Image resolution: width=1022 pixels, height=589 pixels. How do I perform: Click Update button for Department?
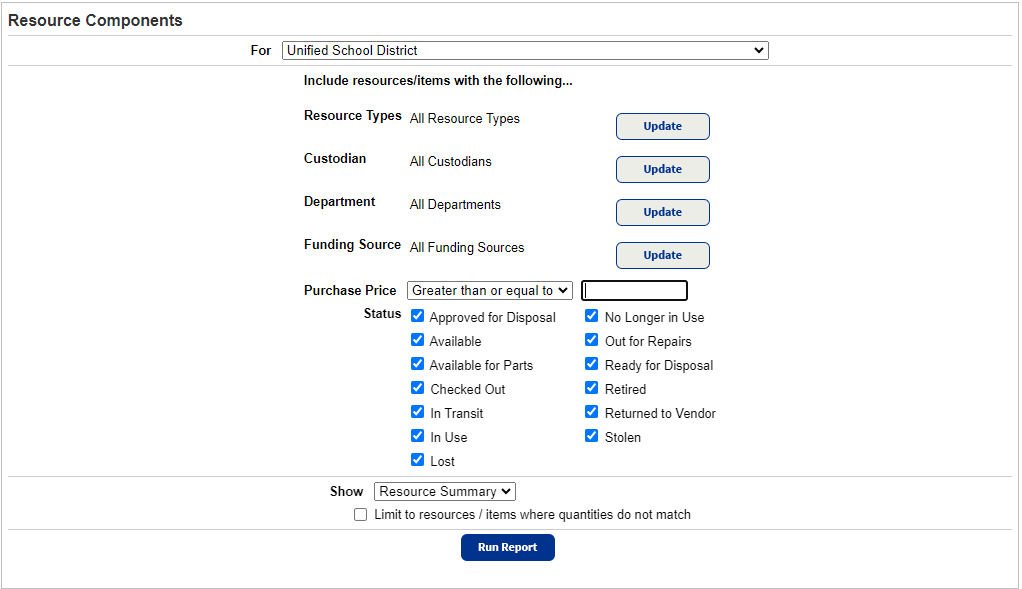(662, 212)
